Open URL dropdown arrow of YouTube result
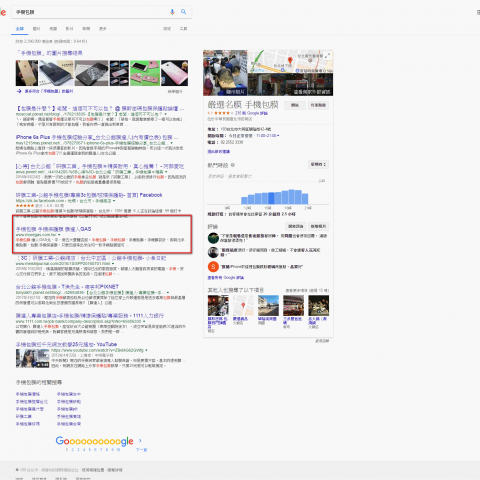 146,350
